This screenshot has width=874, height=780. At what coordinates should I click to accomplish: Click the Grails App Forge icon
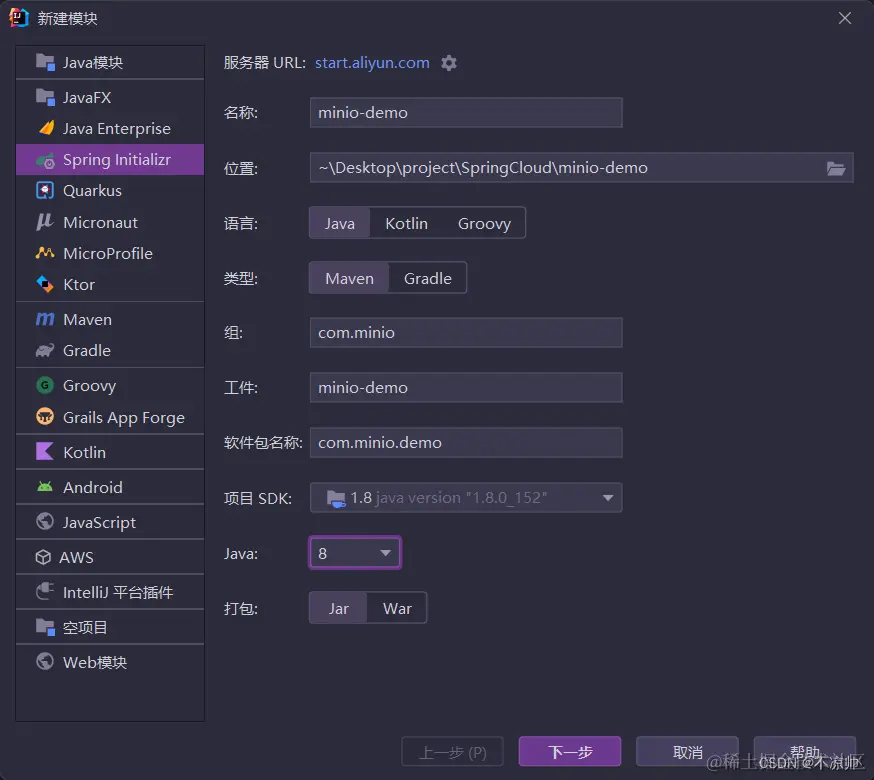click(45, 416)
